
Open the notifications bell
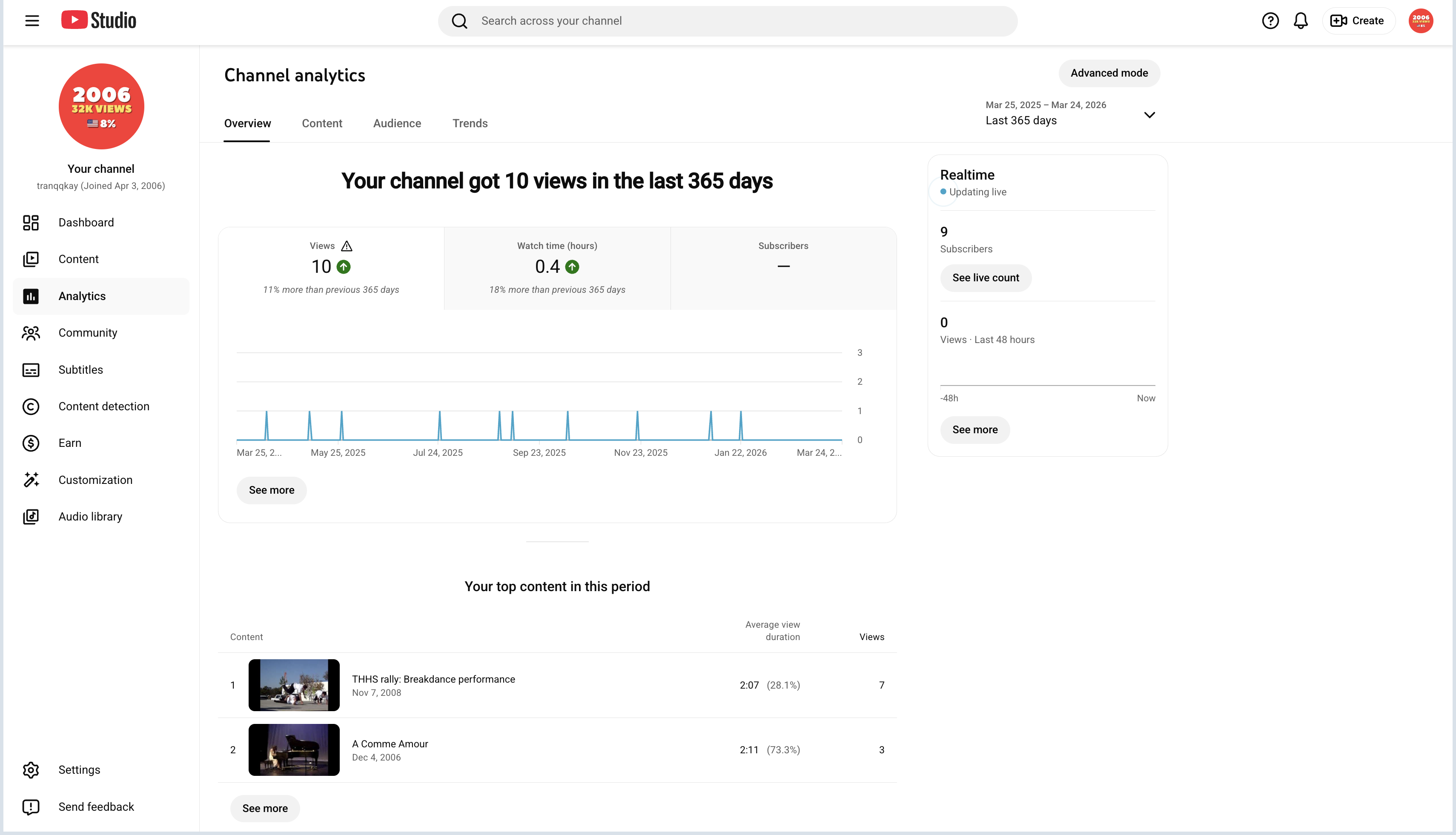[1301, 21]
